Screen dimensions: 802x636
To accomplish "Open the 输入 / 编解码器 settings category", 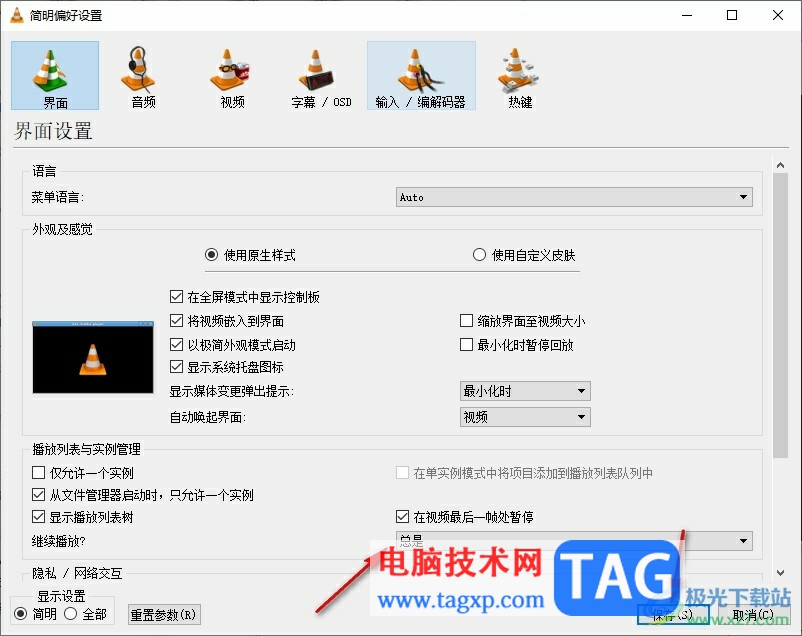I will coord(421,76).
